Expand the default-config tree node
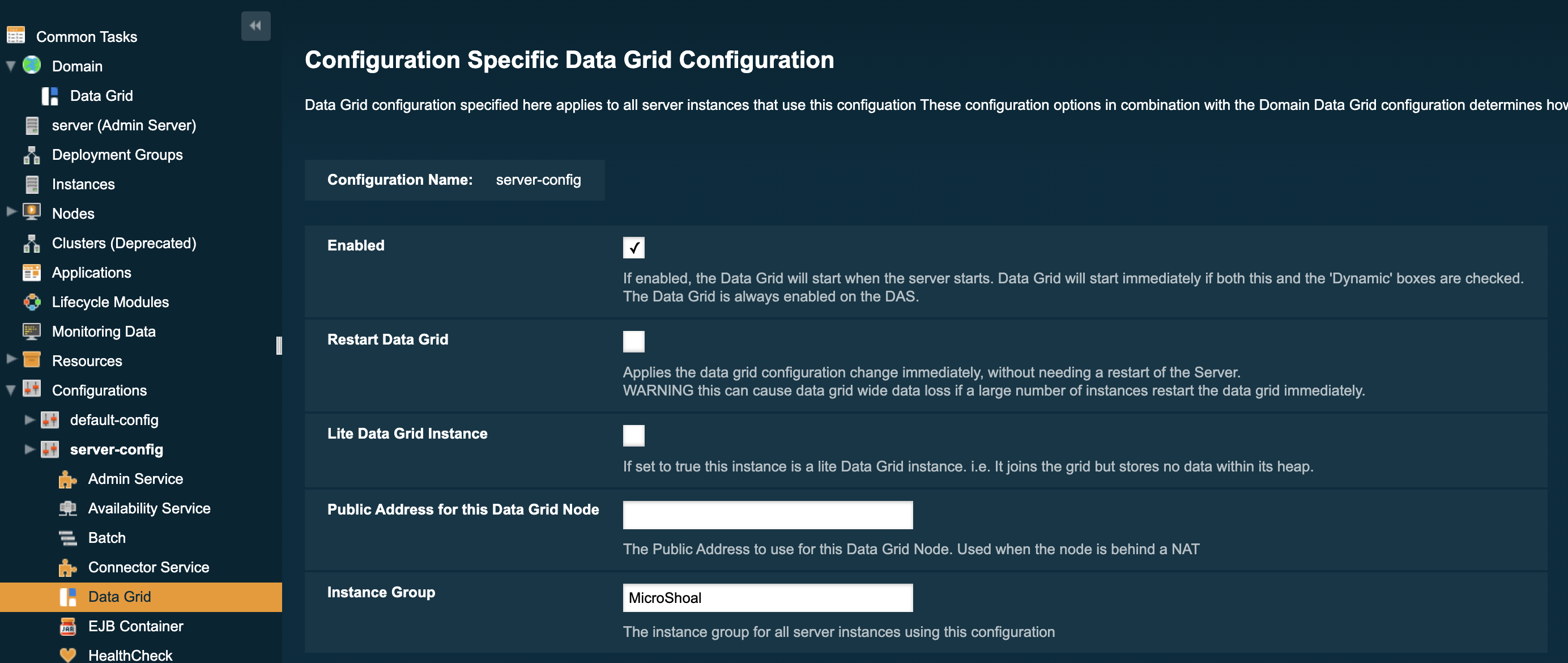 click(29, 419)
